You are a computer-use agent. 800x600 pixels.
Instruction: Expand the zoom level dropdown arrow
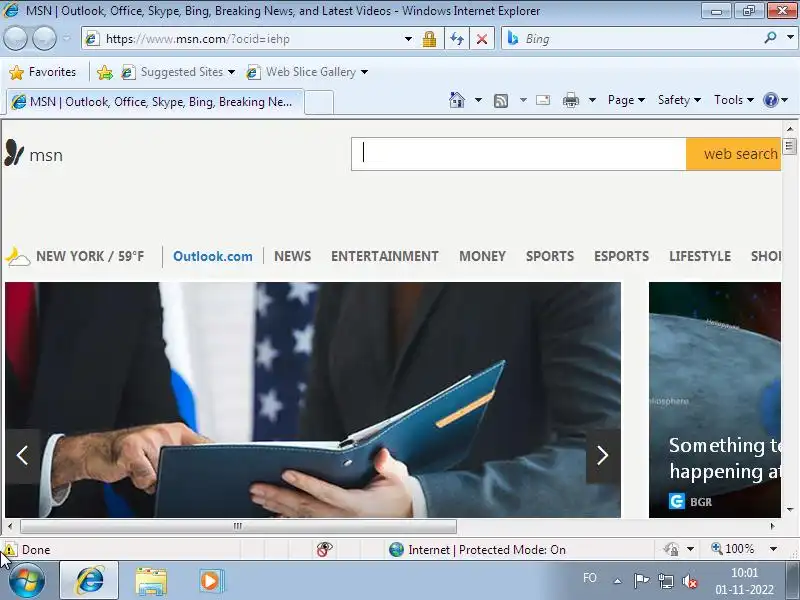tap(773, 549)
